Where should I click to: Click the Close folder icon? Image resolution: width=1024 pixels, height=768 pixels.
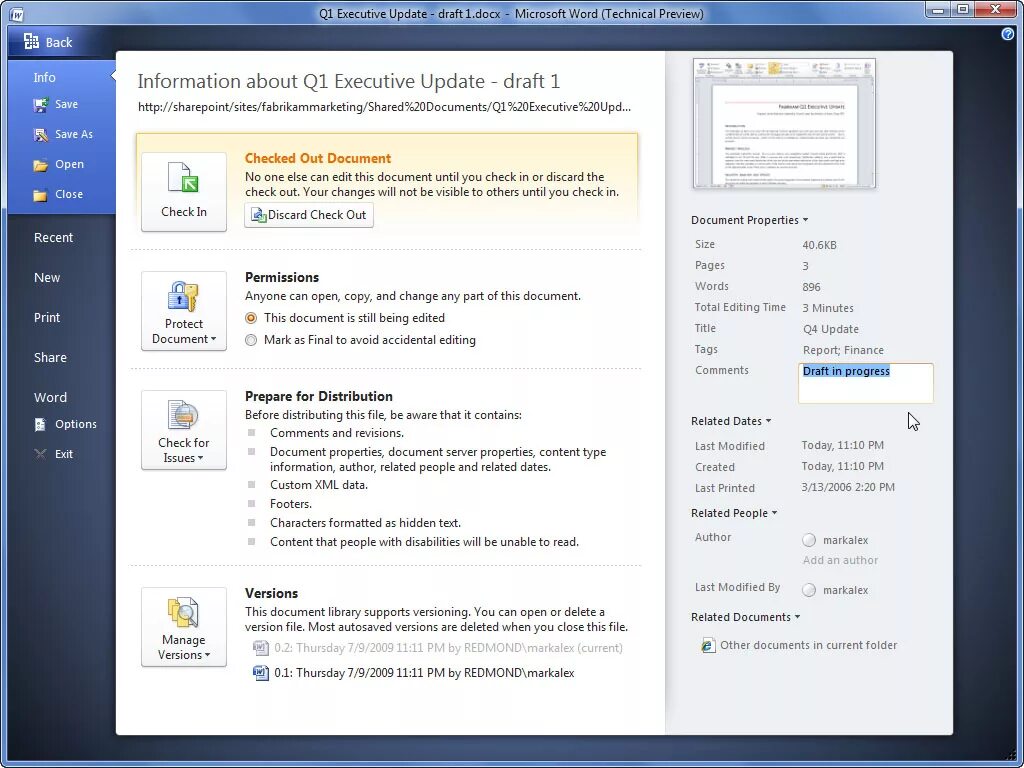[40, 195]
